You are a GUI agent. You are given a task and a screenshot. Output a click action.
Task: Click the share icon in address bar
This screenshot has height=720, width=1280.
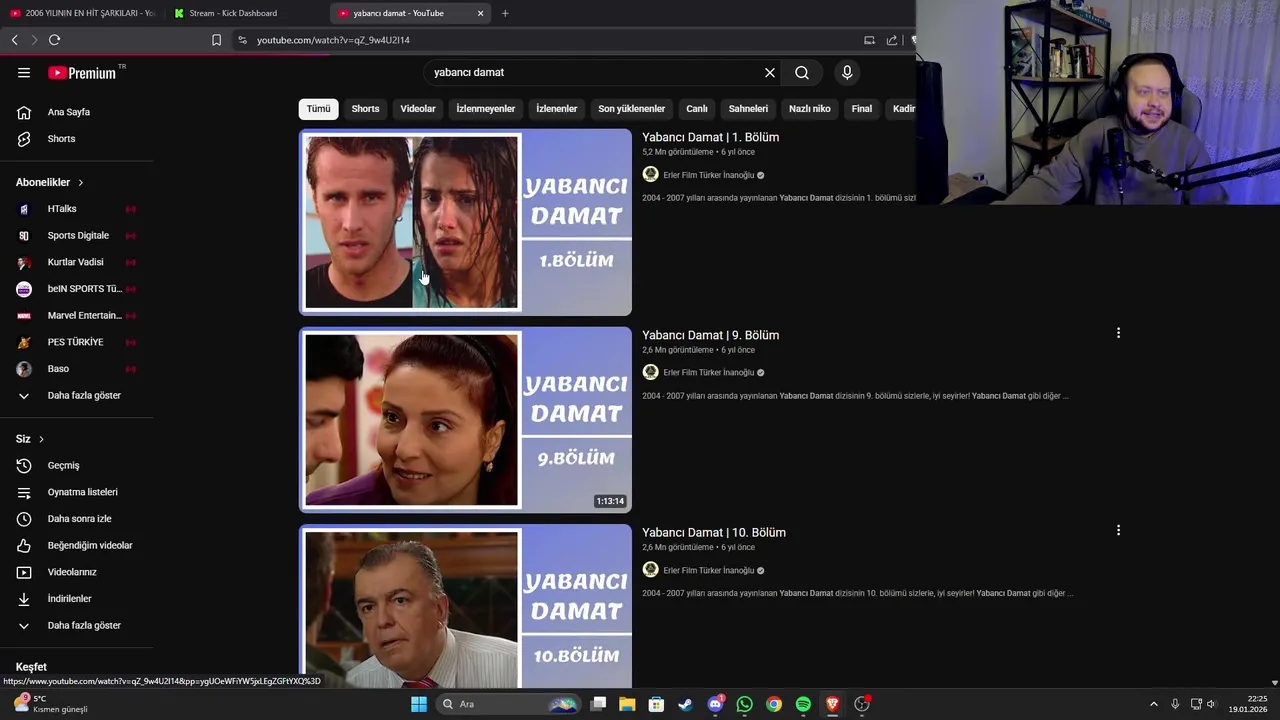892,40
